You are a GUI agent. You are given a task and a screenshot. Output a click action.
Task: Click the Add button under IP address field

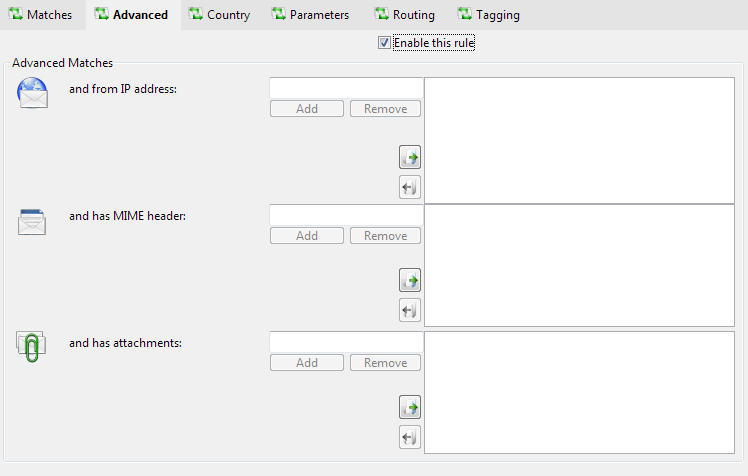point(307,109)
